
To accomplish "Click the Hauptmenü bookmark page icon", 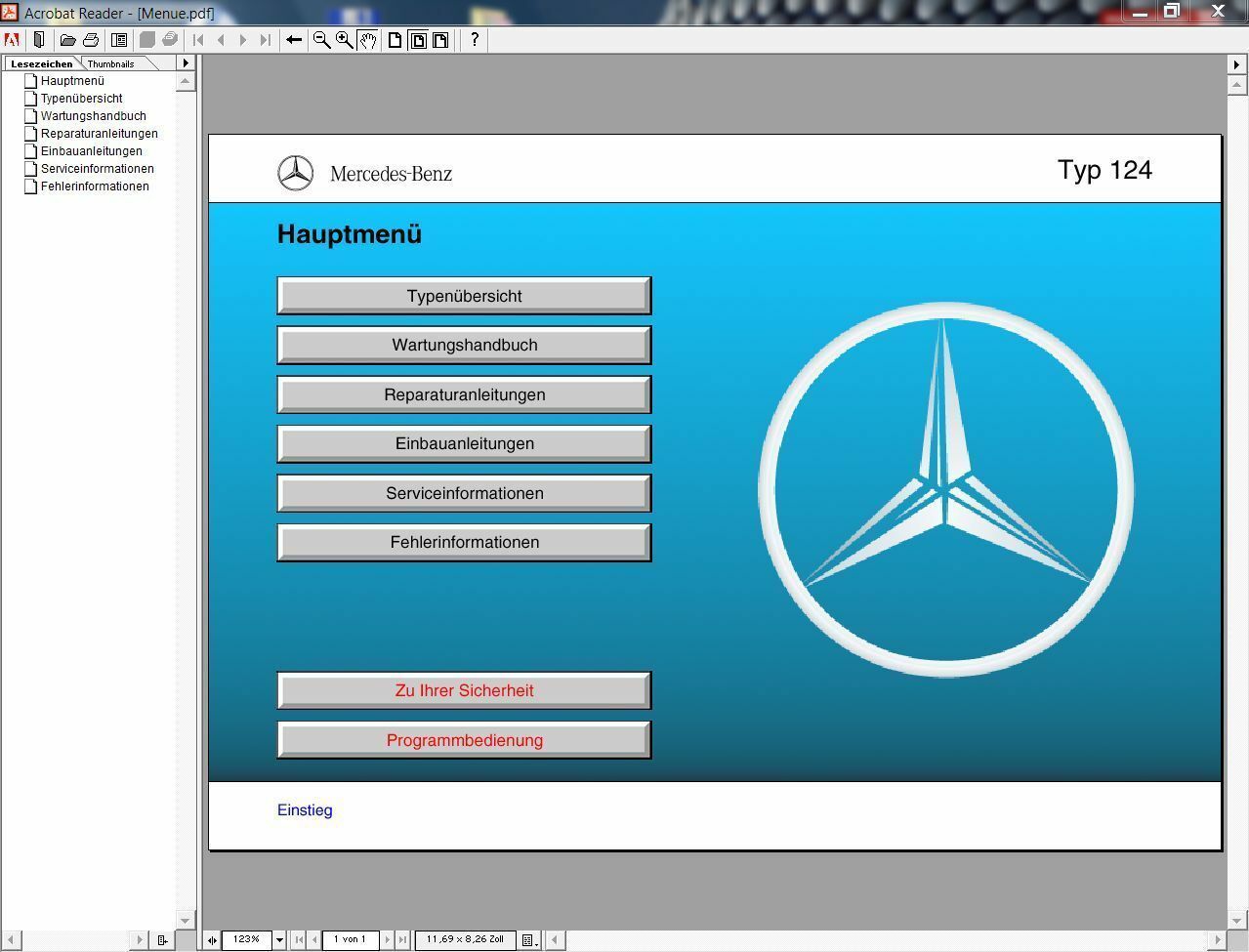I will (30, 81).
